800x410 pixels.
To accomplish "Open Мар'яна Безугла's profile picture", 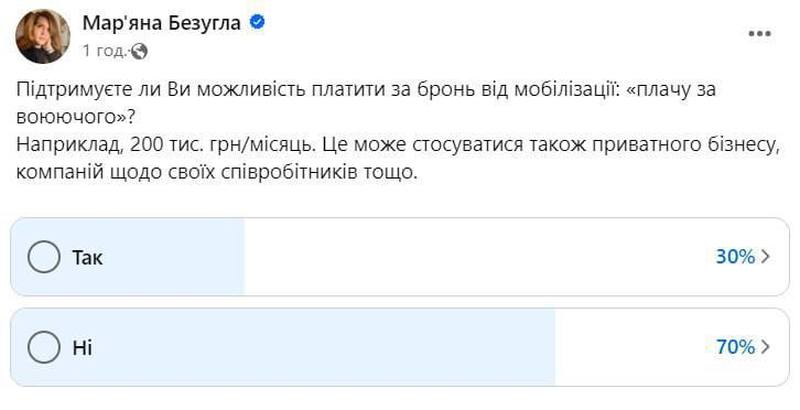I will coord(43,36).
